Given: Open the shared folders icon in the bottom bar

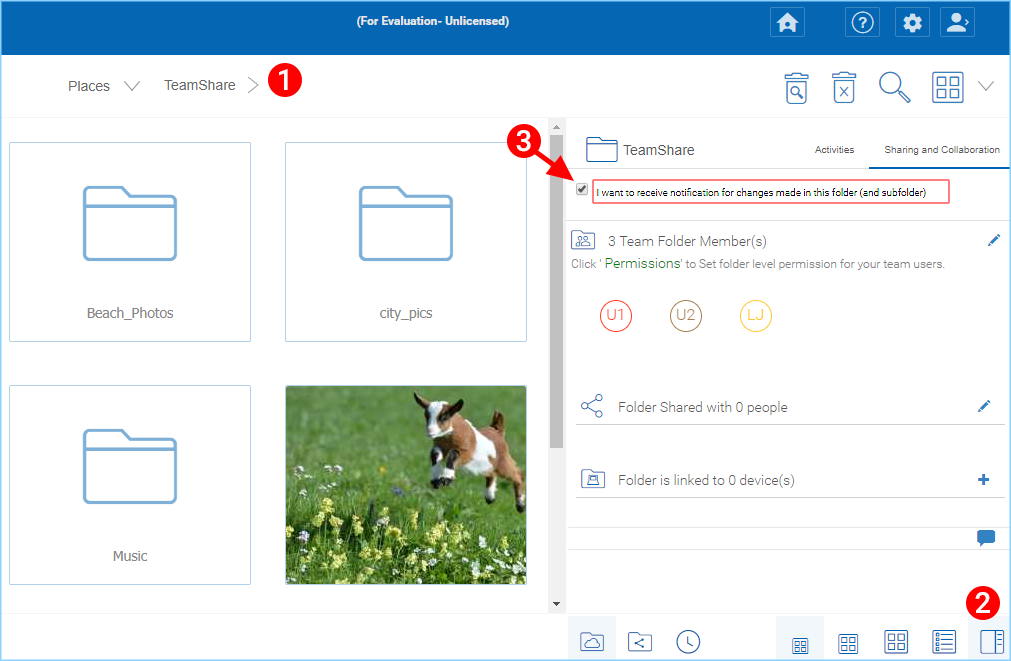Looking at the screenshot, I should 640,642.
